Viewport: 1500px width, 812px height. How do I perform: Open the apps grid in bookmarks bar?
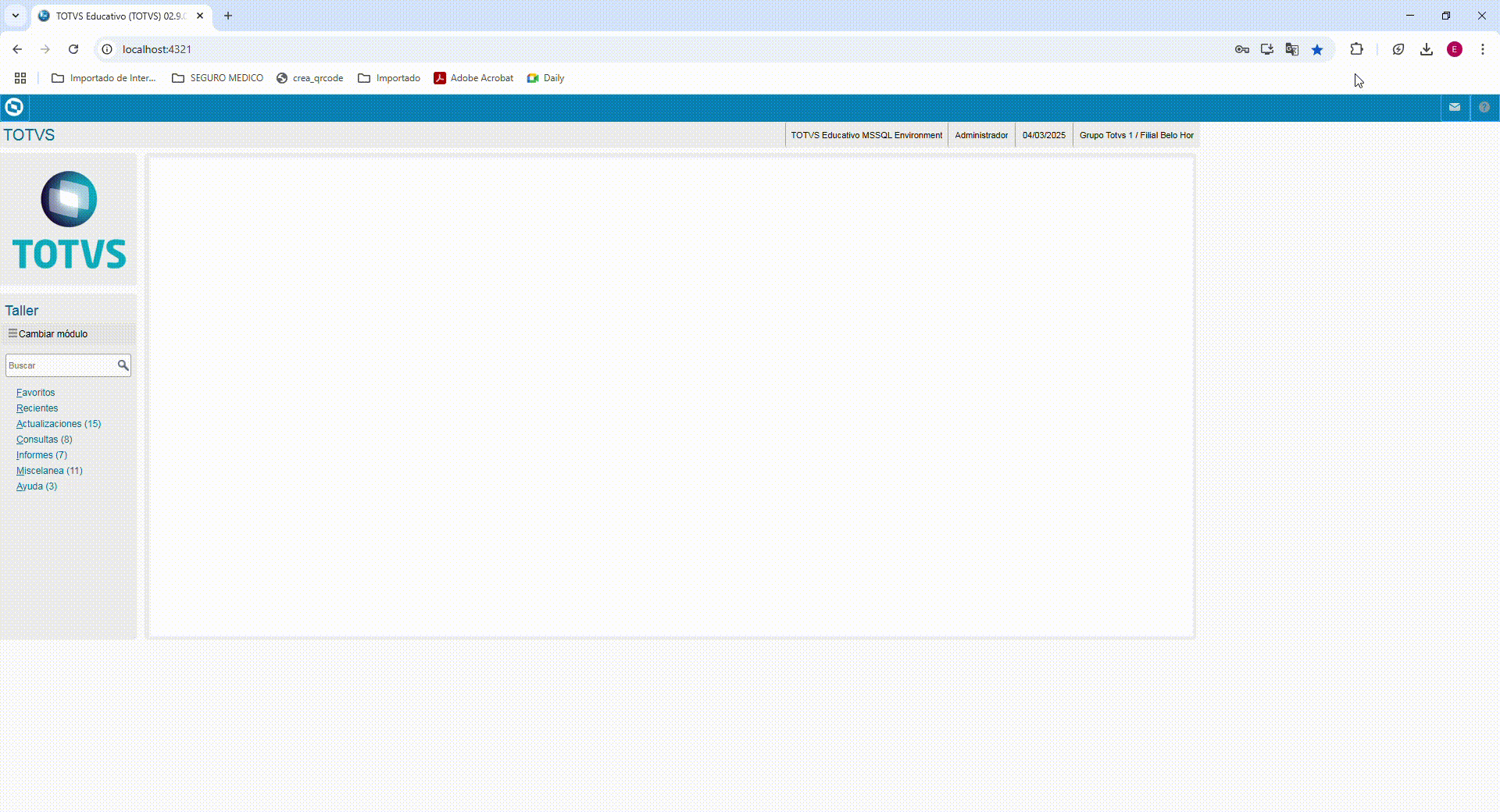[20, 78]
